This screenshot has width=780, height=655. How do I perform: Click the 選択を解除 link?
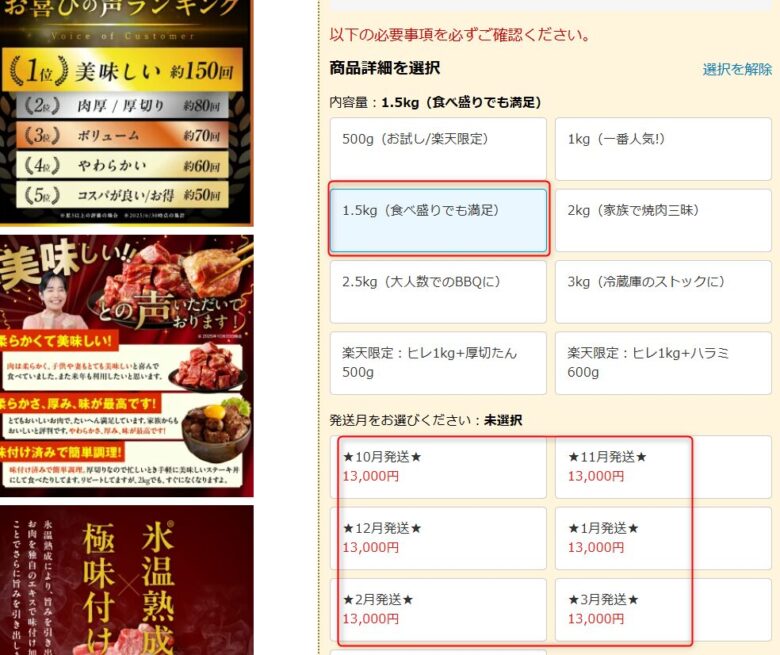[x=737, y=69]
